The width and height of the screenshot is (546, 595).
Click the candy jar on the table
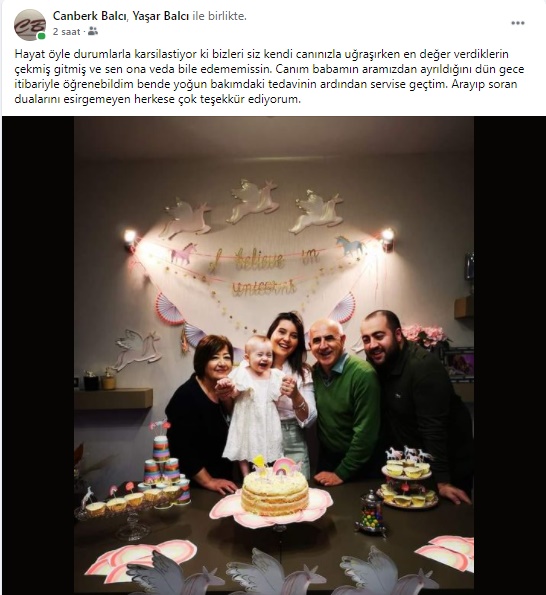coord(371,512)
